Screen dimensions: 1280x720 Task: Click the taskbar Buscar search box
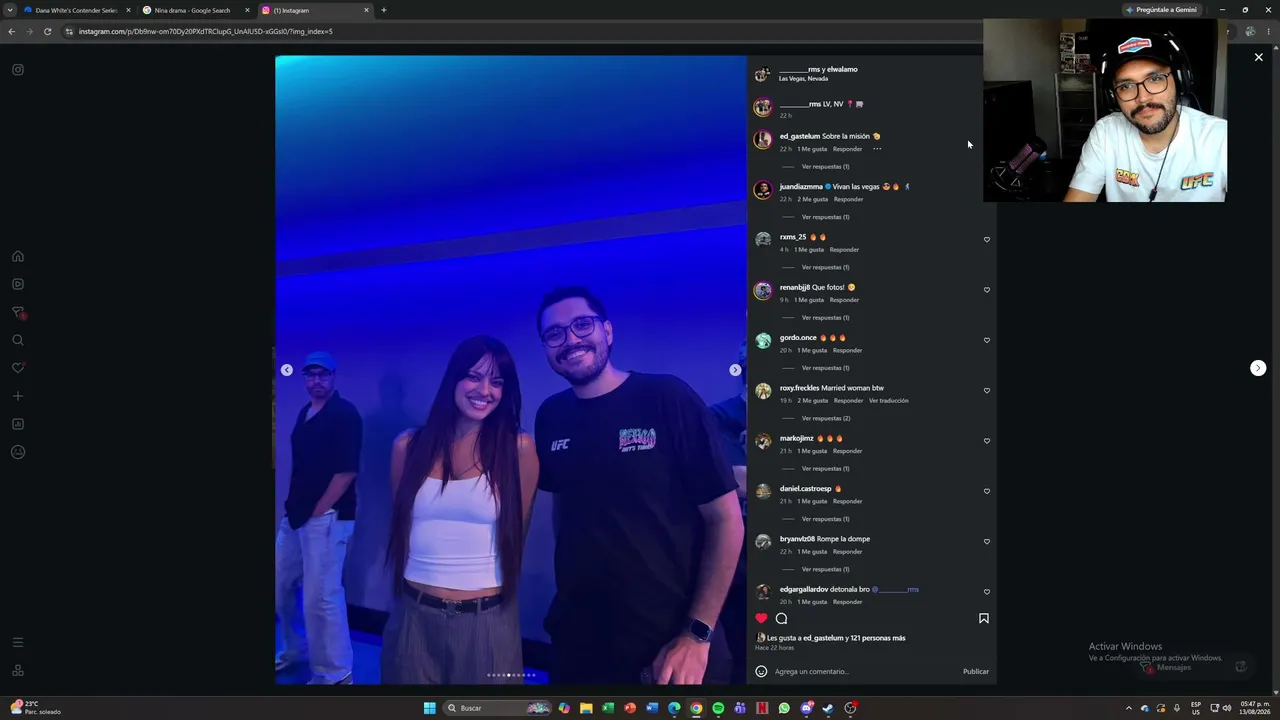pos(498,708)
